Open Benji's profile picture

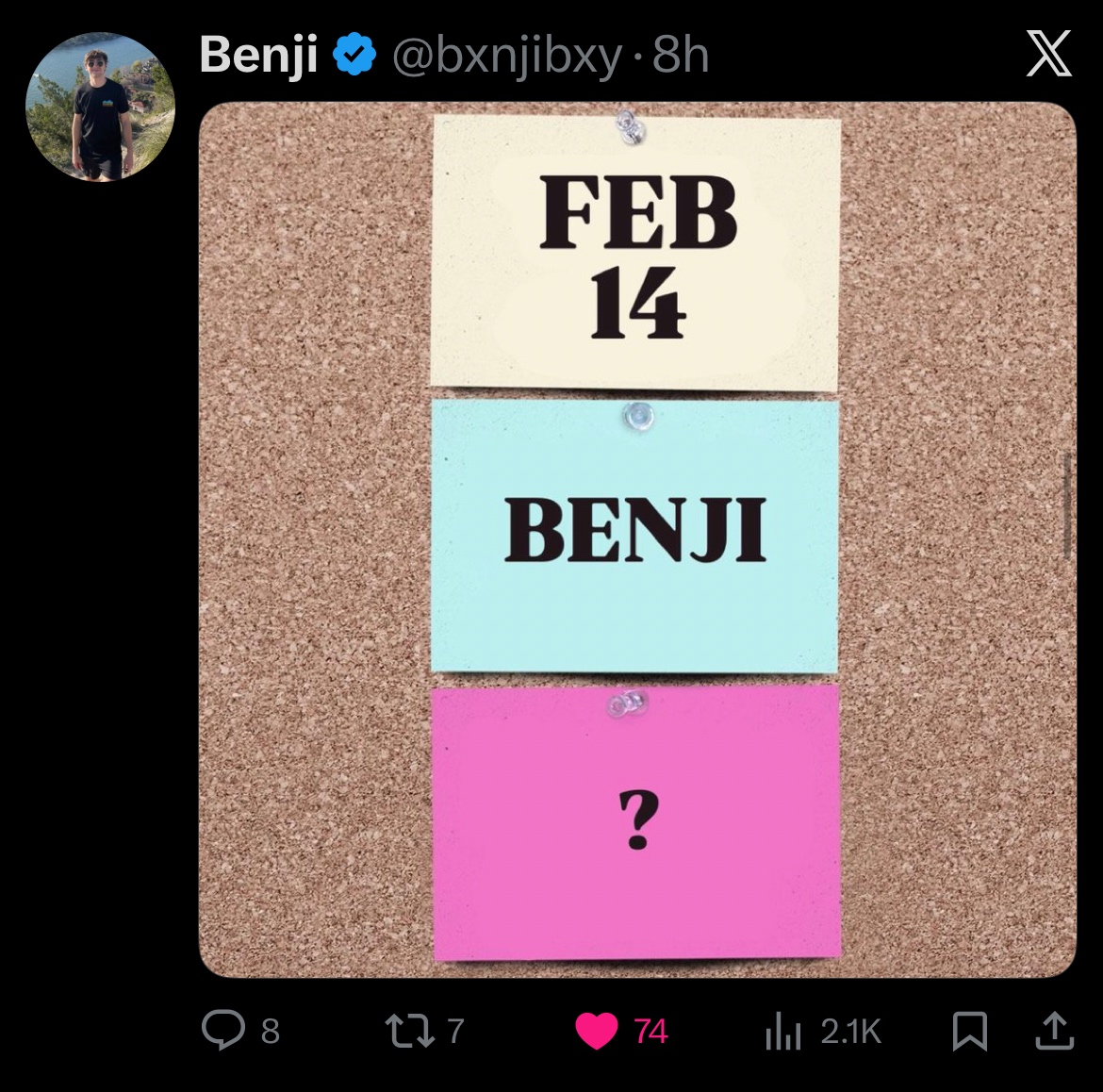point(100,108)
